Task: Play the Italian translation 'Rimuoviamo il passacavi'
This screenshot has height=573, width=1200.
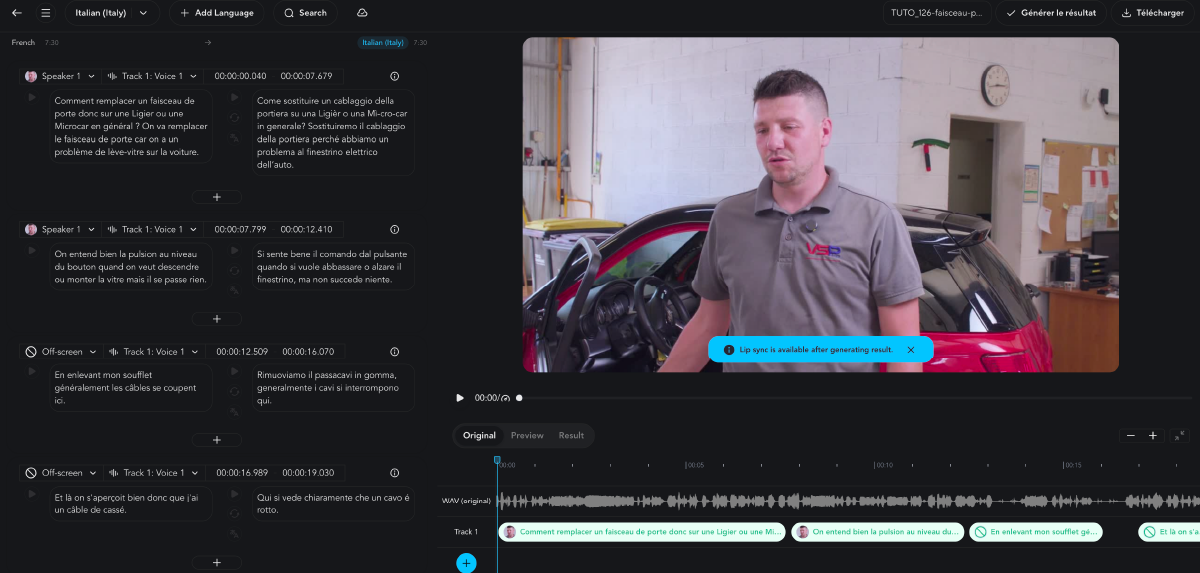Action: (234, 372)
